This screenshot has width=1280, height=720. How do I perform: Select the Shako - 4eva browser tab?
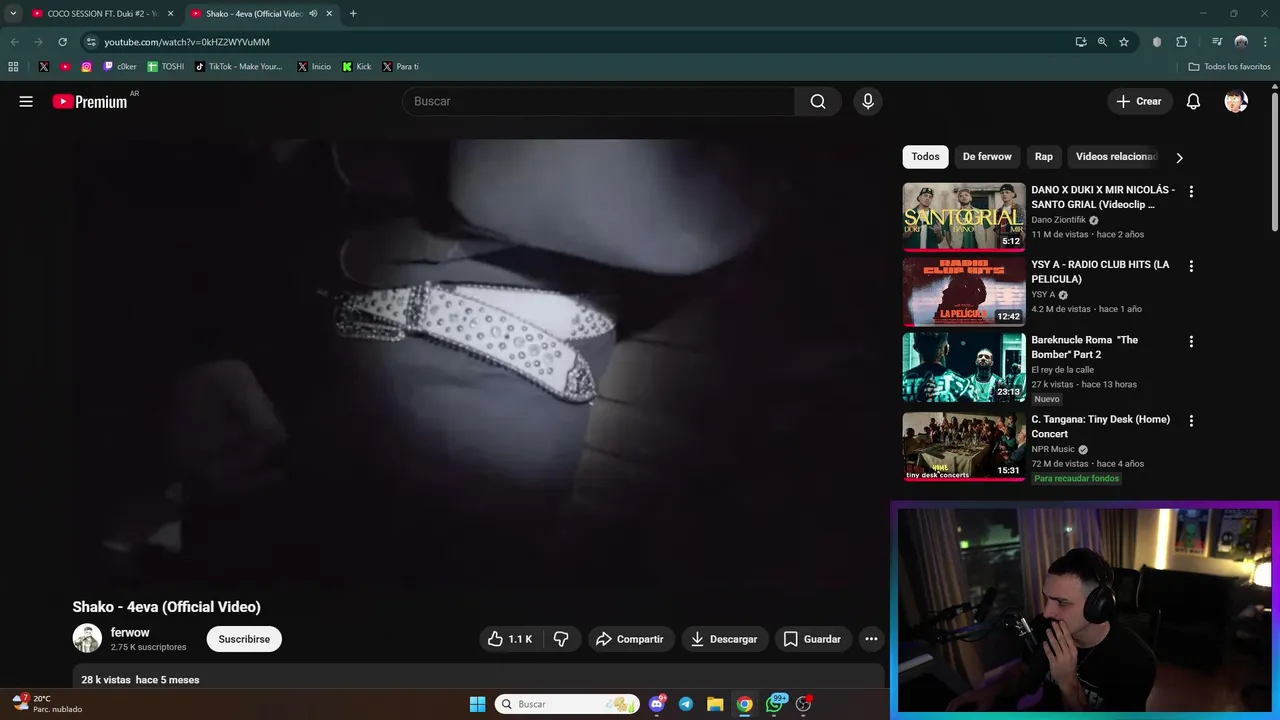point(254,14)
